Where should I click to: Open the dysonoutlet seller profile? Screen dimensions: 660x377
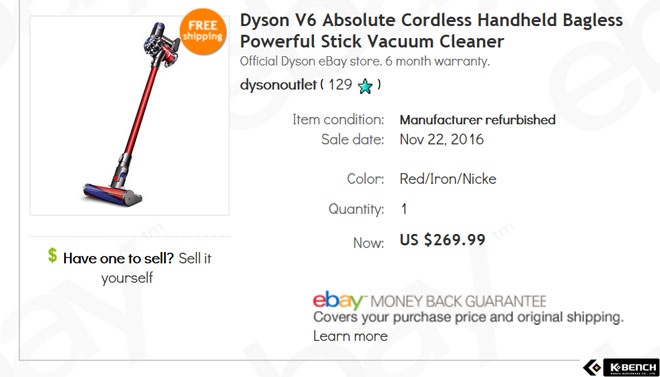(x=278, y=85)
